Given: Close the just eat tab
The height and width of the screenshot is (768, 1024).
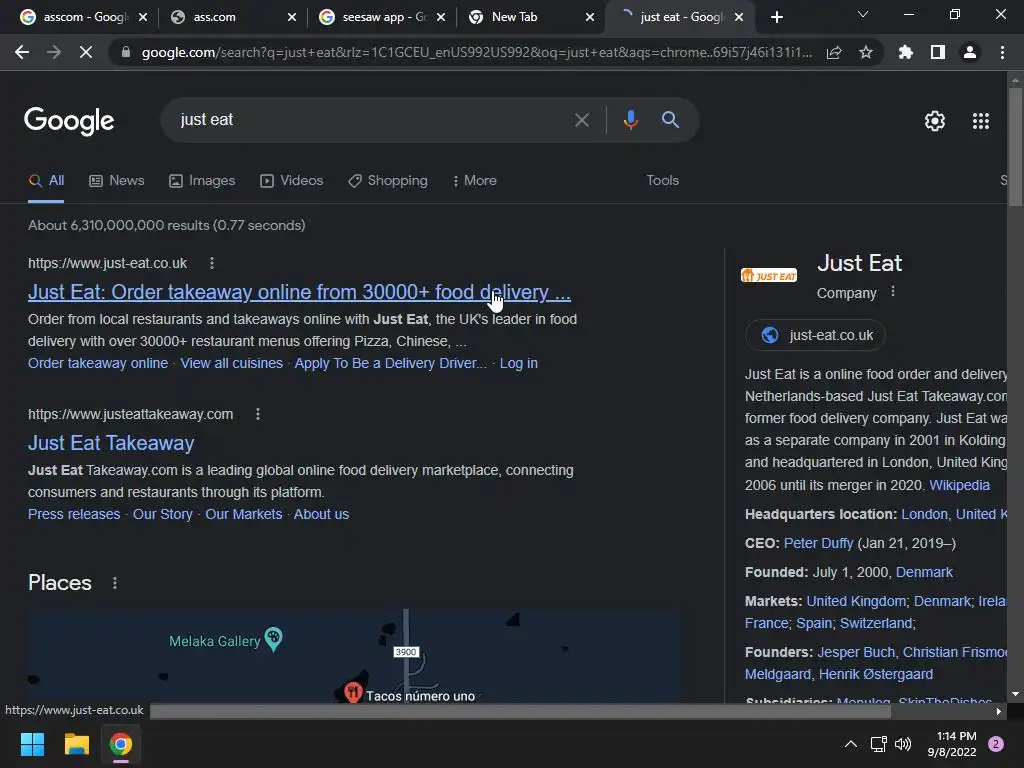Looking at the screenshot, I should coord(739,17).
